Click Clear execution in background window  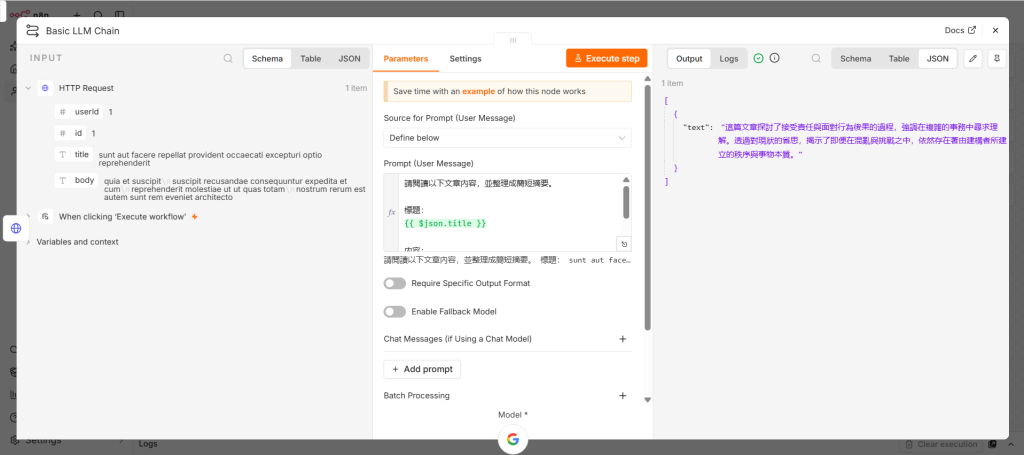tap(940, 445)
